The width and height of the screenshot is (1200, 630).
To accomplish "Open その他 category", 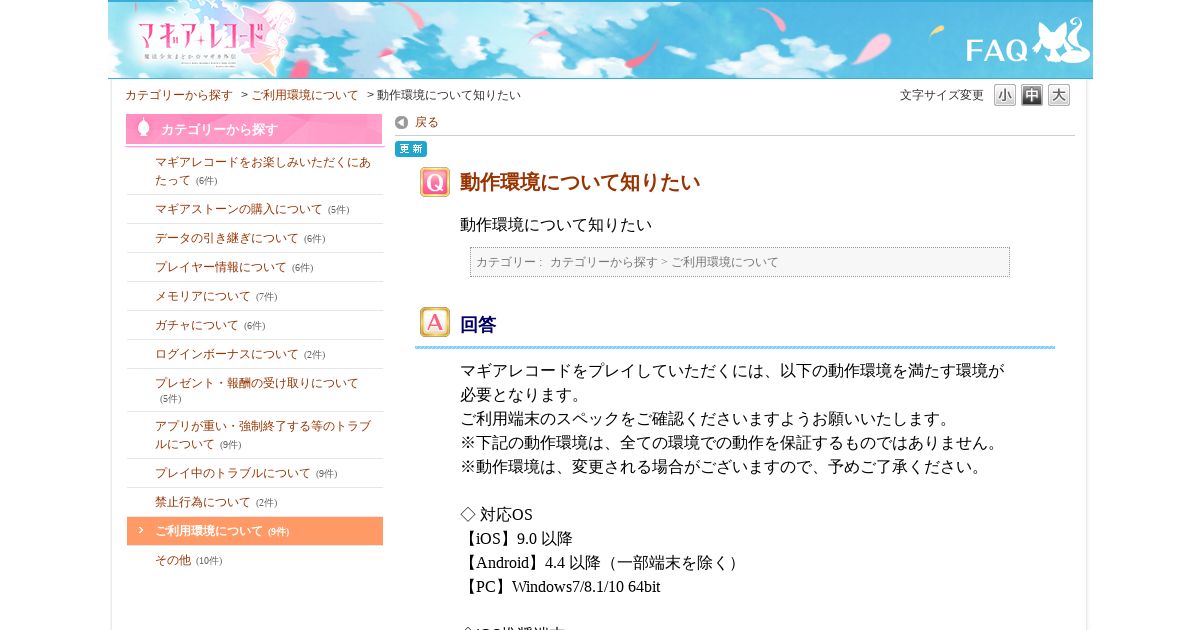I will tap(173, 560).
